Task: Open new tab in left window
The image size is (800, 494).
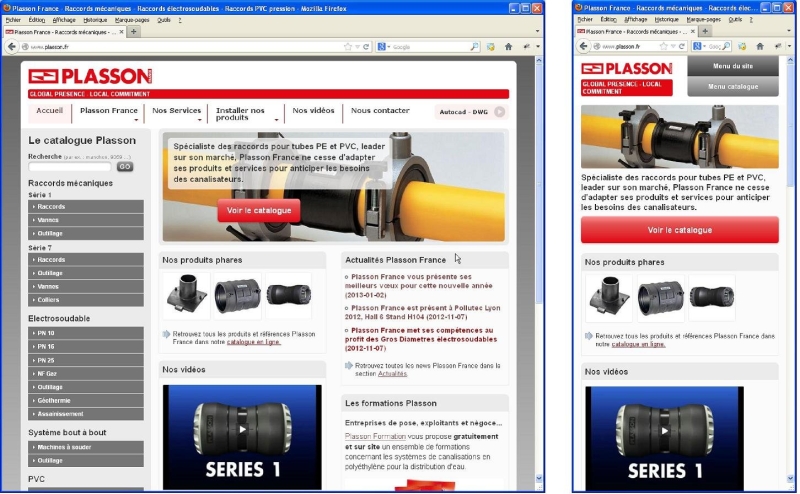Action: pyautogui.click(x=133, y=32)
